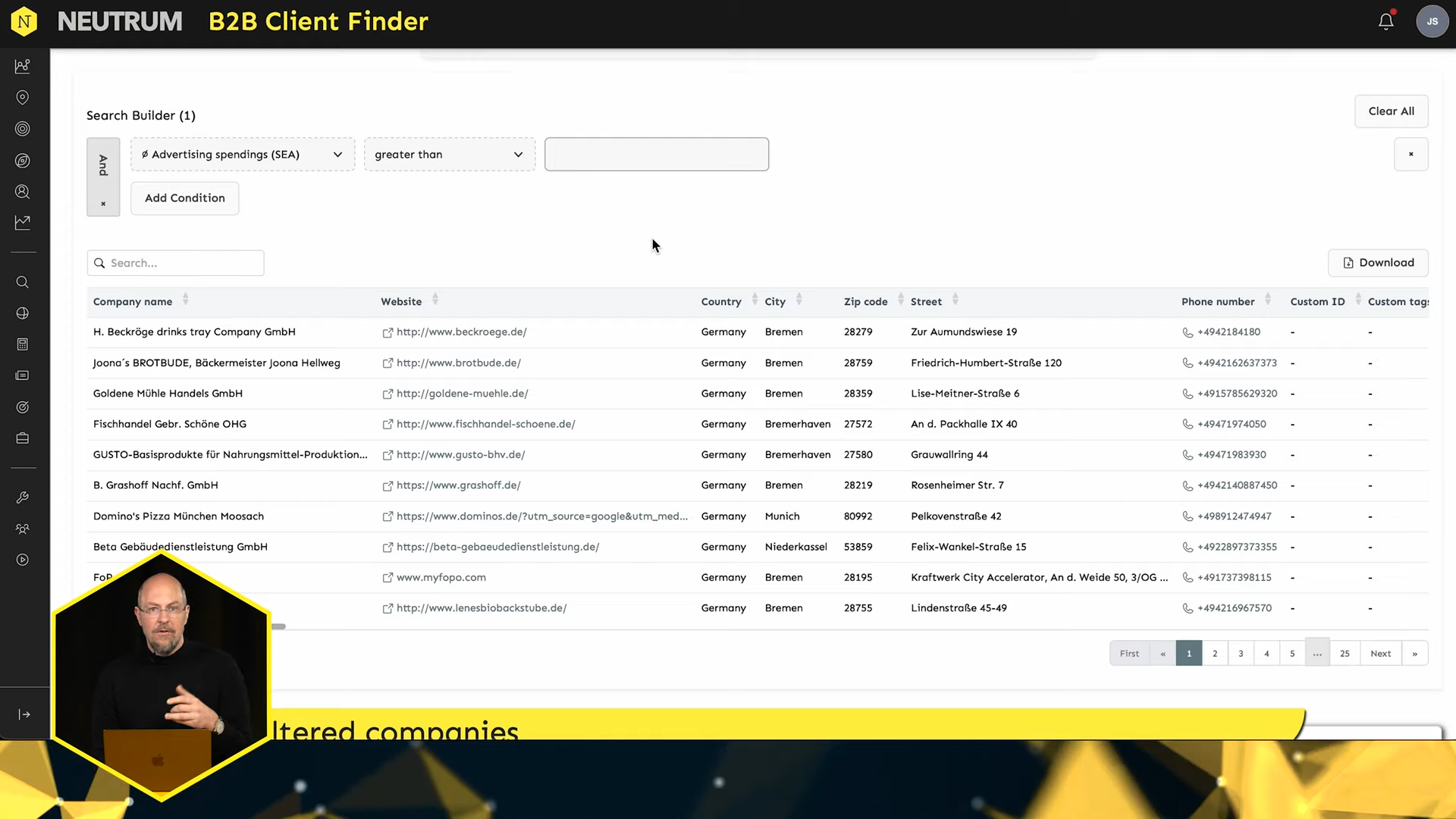The width and height of the screenshot is (1456, 819).
Task: Select the Domino's Pizza München Moosach row
Action: click(x=758, y=516)
